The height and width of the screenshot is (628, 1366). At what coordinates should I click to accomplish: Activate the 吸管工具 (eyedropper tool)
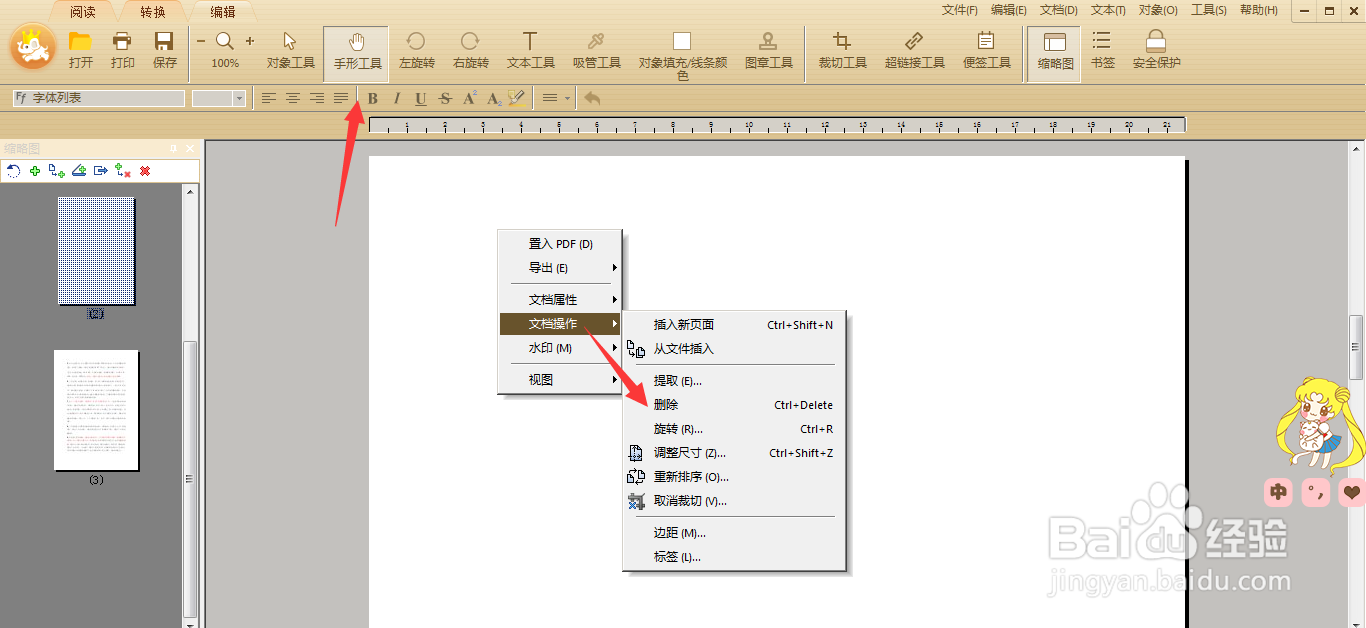pos(597,52)
